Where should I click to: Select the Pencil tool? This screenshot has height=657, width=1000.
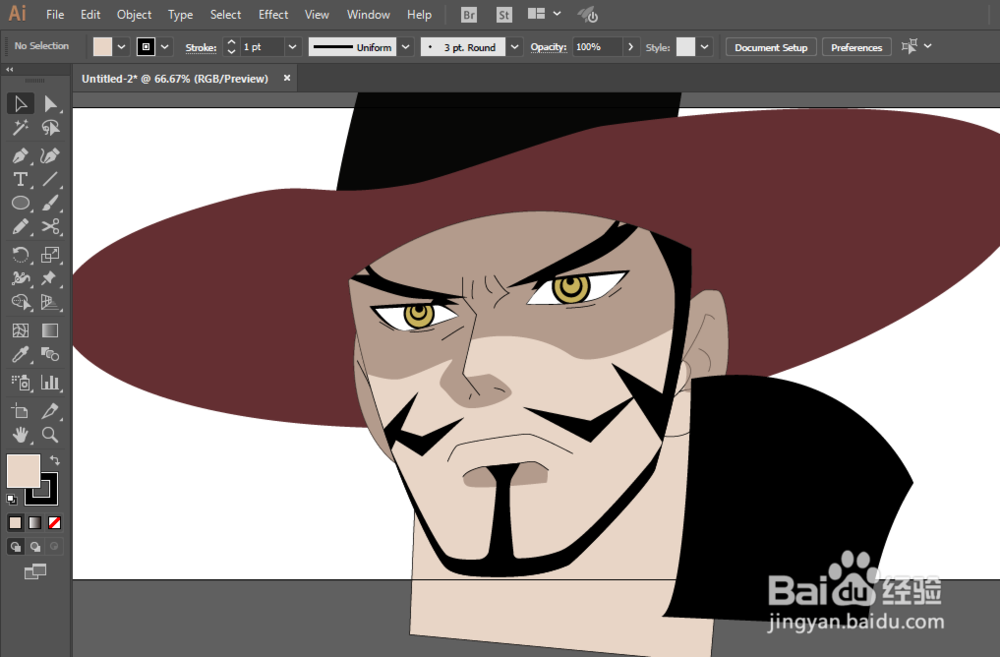coord(20,227)
